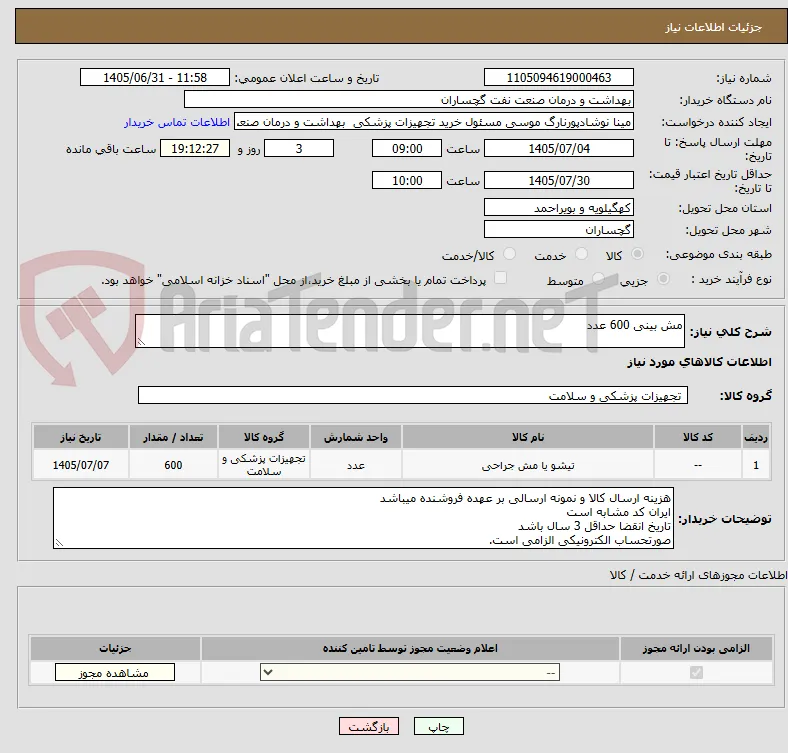Click the چاپ print button
The image size is (788, 753).
coord(439,726)
